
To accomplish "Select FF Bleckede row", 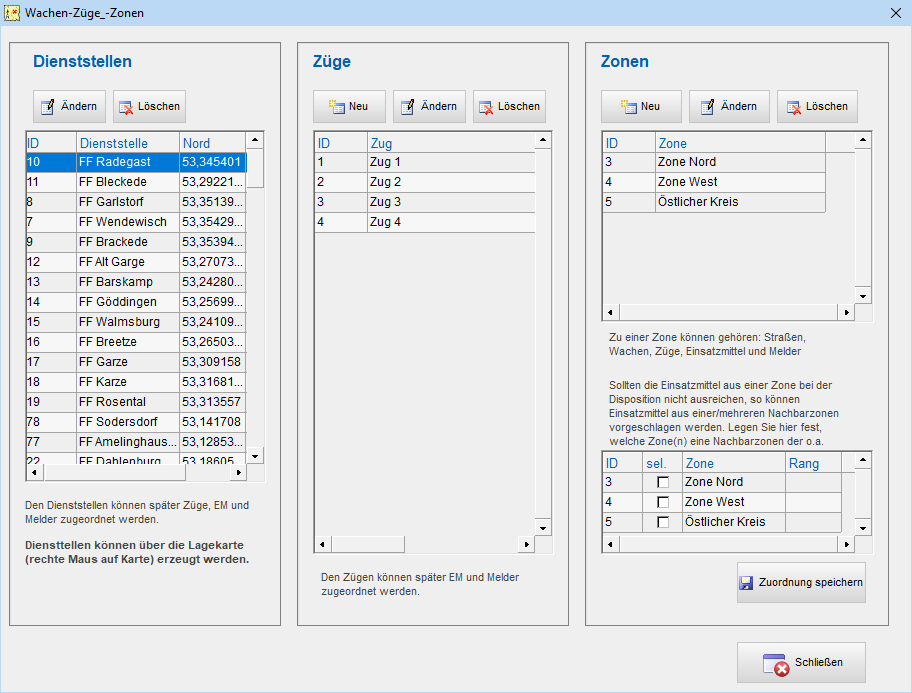I will (126, 182).
